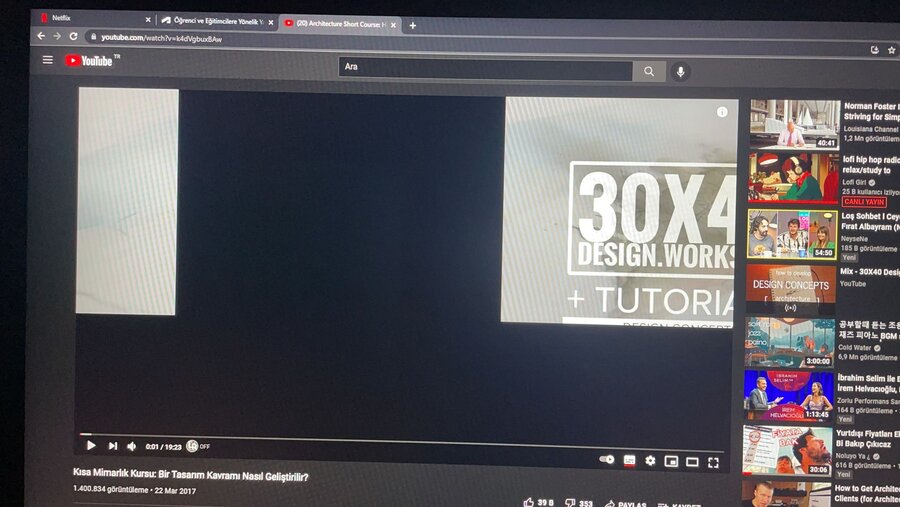
Task: Click the address bar URL
Action: pos(161,38)
